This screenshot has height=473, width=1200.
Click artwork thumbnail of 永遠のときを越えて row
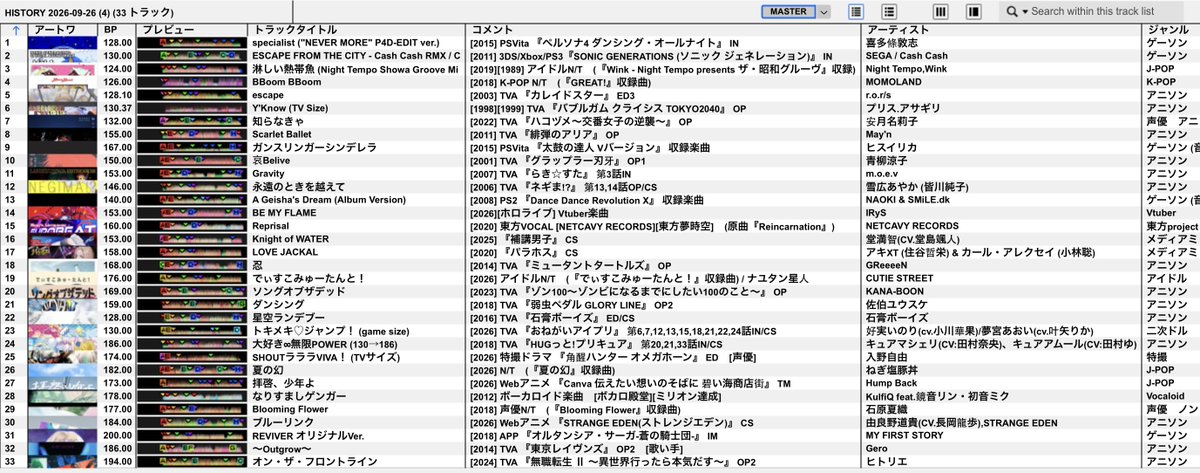tap(63, 186)
